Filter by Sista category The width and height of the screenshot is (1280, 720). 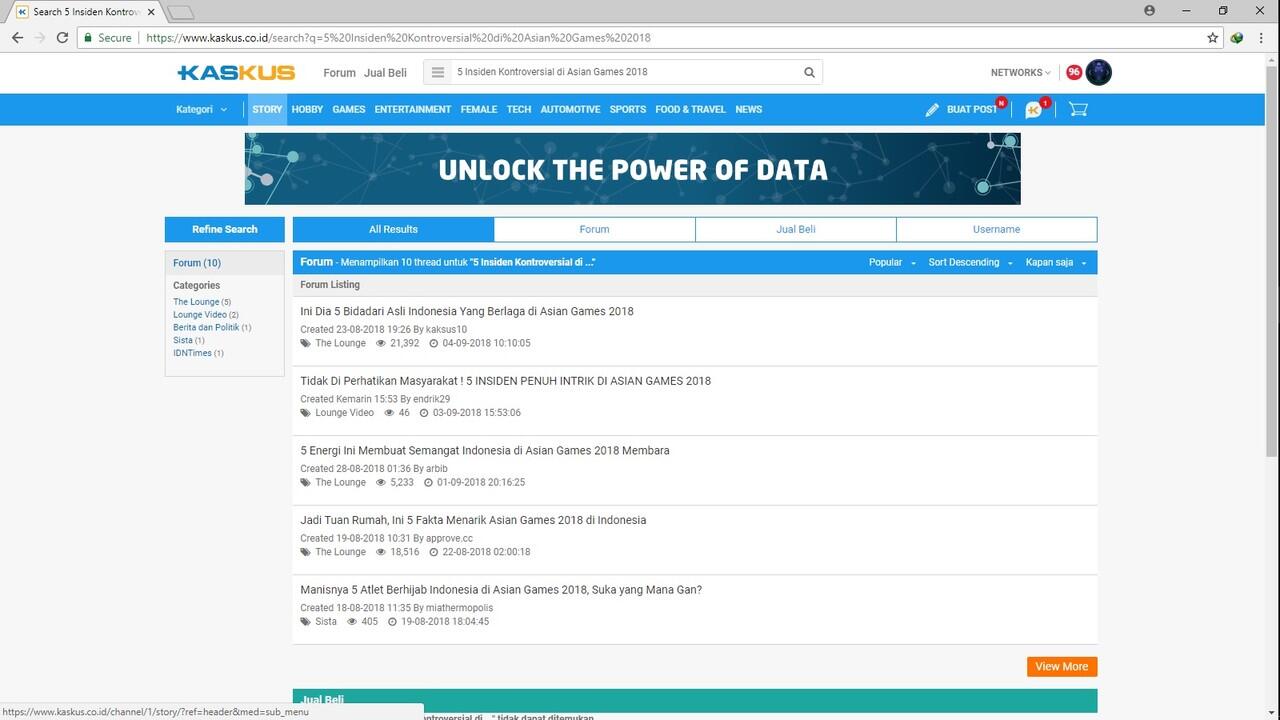click(x=183, y=340)
